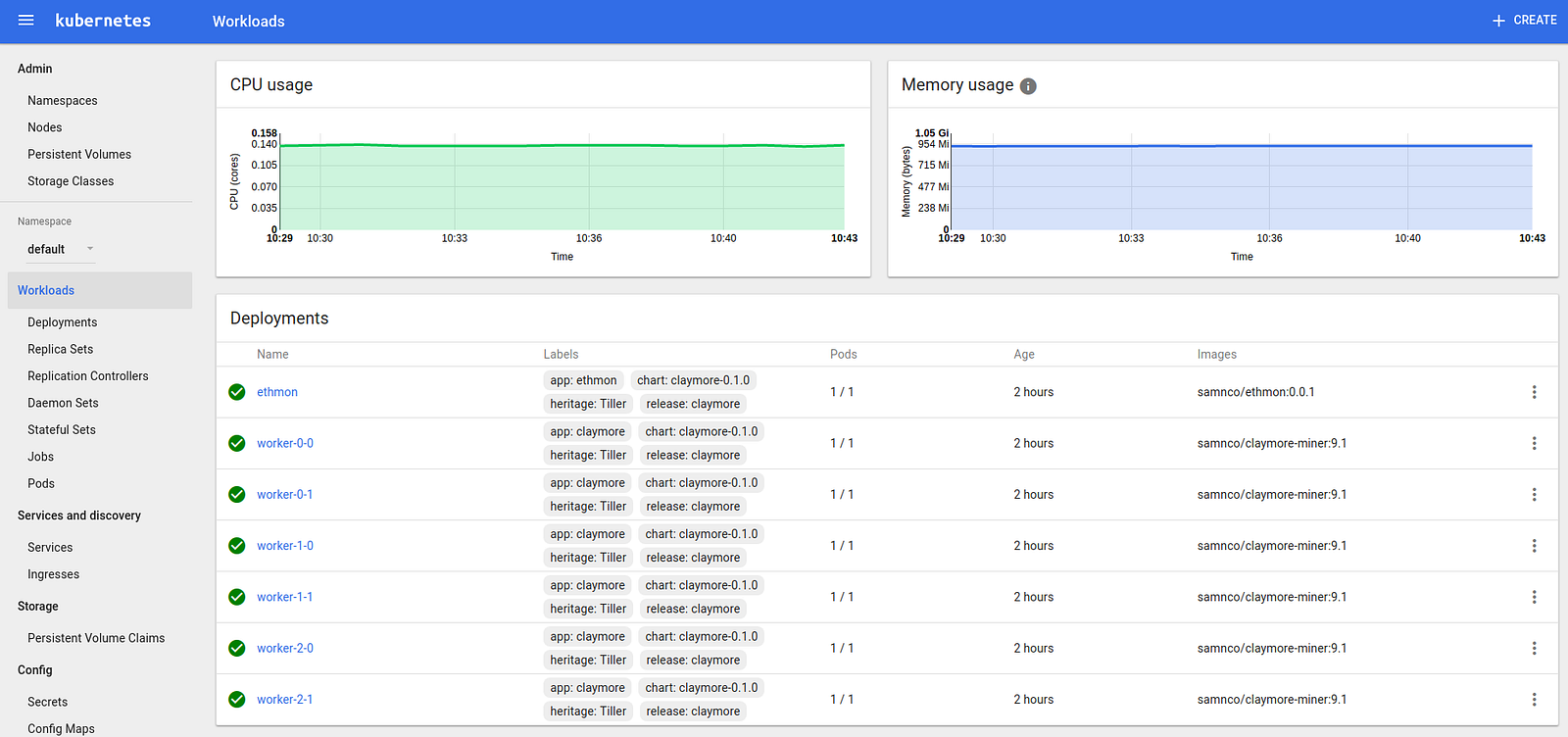Image resolution: width=1568 pixels, height=737 pixels.
Task: Click green status check for worker-2-0
Action: [237, 648]
